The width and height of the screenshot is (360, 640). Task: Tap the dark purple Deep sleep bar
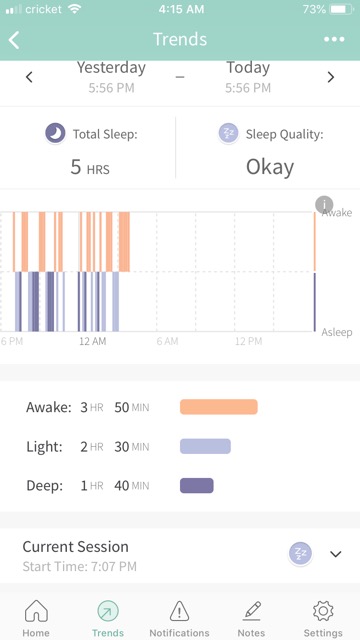197,485
